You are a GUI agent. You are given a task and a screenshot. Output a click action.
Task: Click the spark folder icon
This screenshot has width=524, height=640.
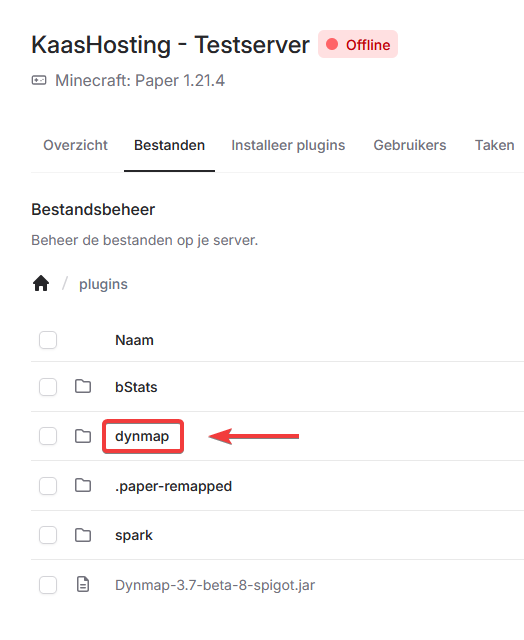click(x=83, y=535)
